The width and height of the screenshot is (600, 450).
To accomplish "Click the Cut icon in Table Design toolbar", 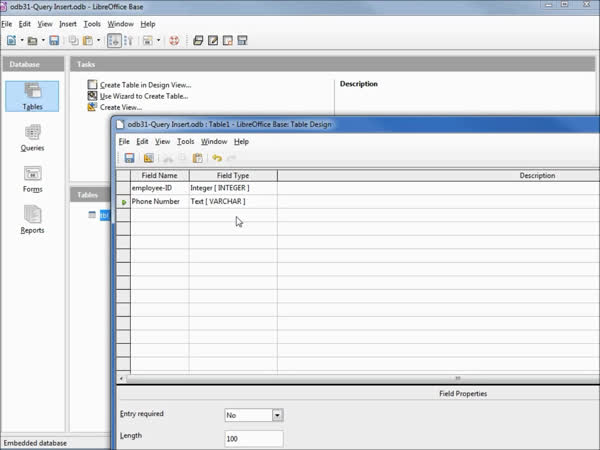I will pos(168,158).
